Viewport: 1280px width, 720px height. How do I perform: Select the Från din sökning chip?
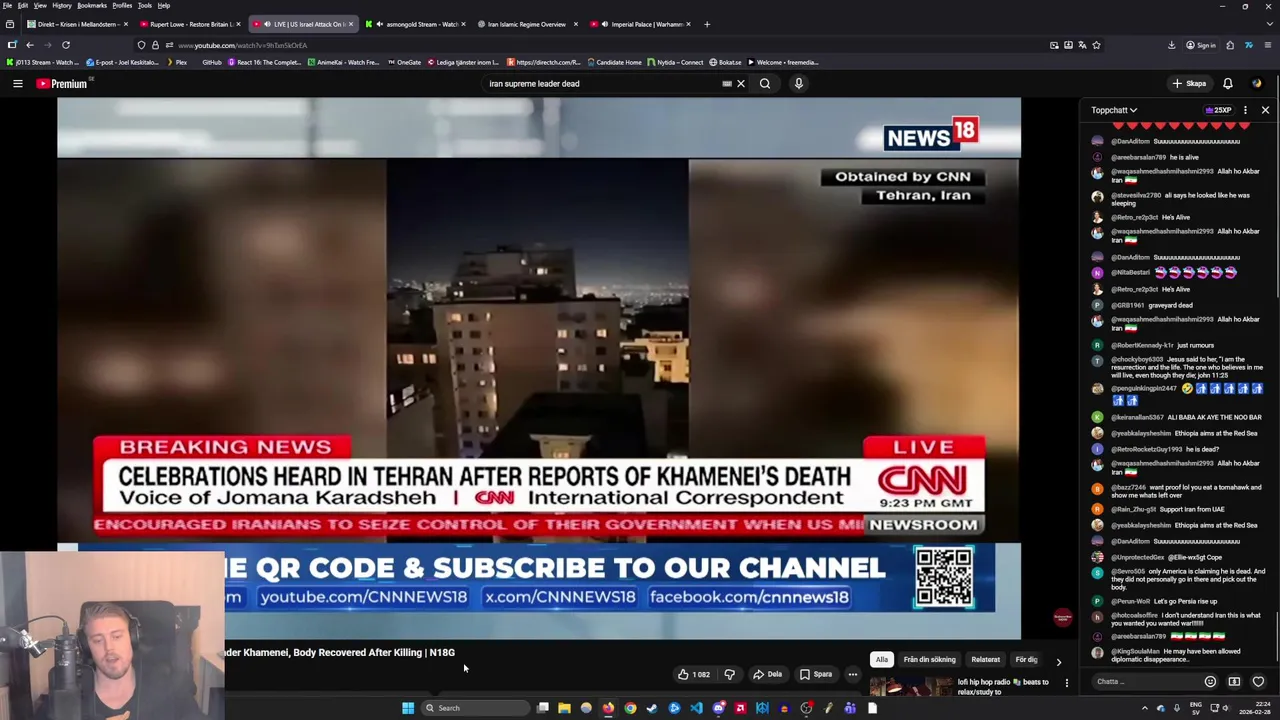tap(929, 660)
